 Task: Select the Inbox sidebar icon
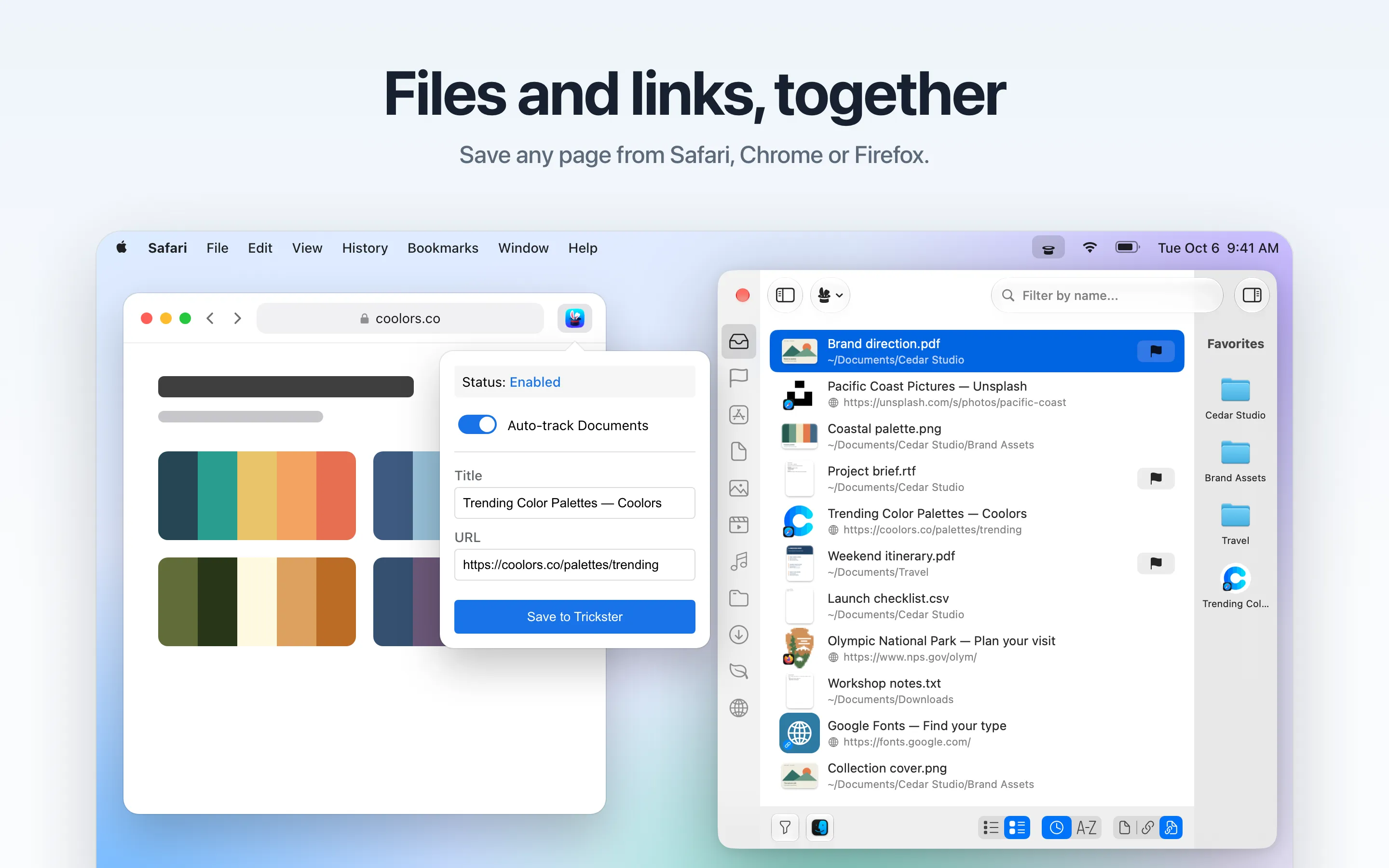(x=739, y=341)
